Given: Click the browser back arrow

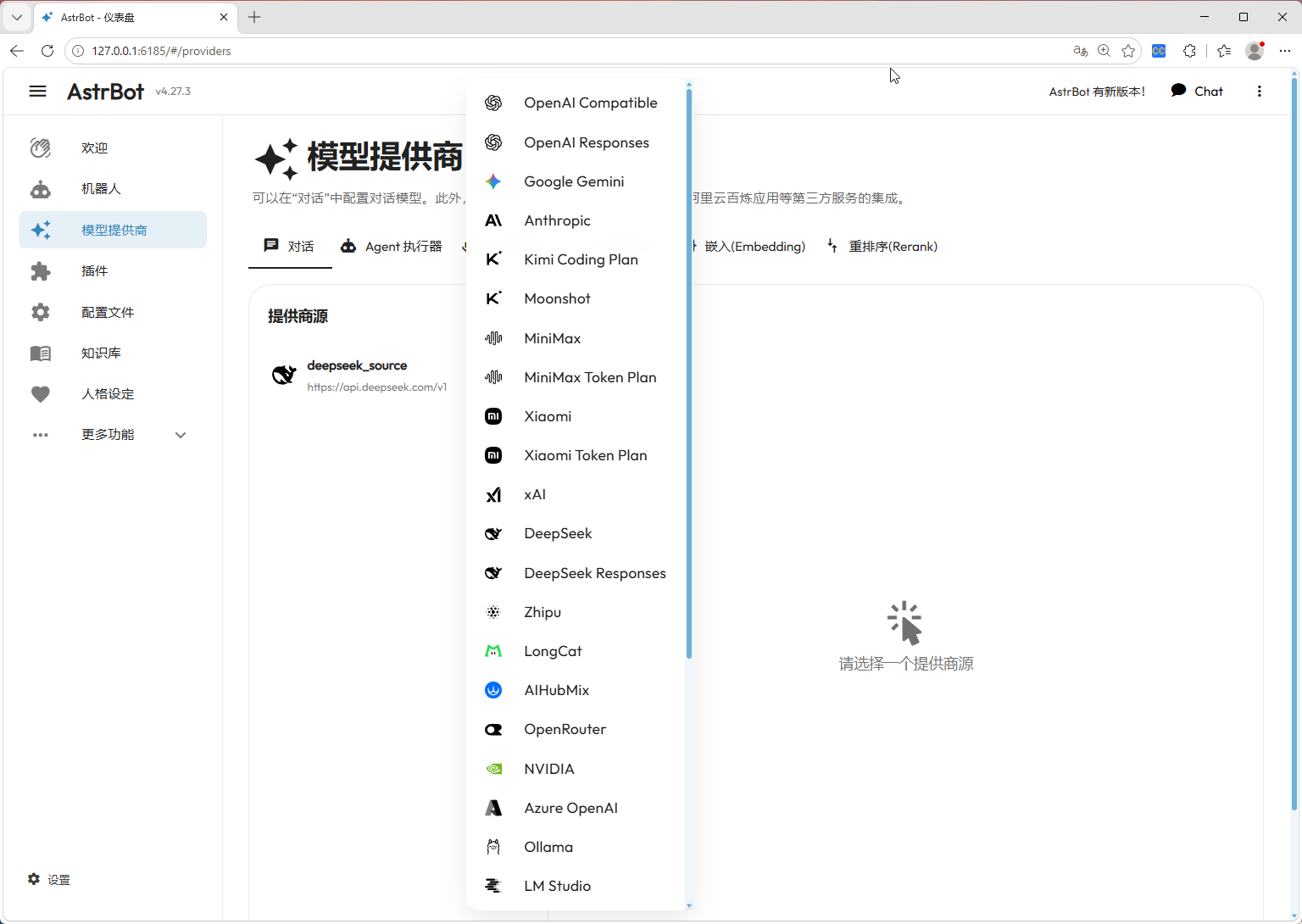Looking at the screenshot, I should coord(17,51).
